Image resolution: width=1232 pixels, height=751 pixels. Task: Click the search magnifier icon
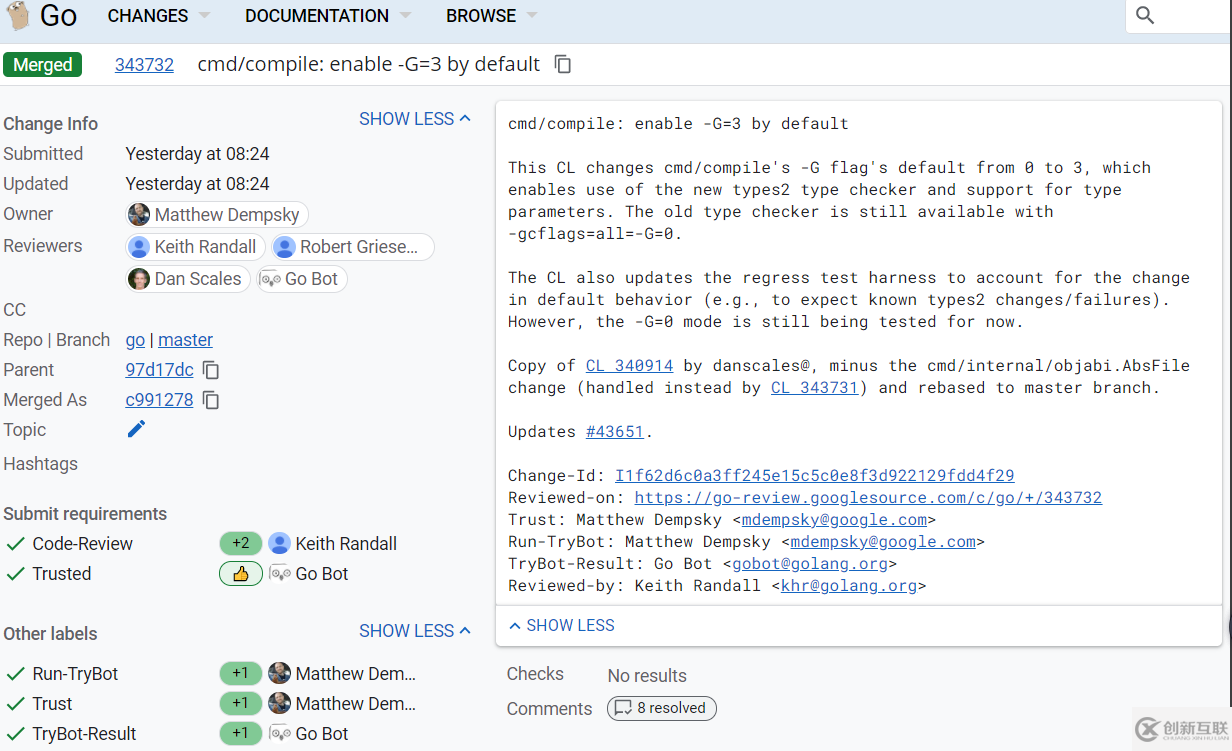1146,16
